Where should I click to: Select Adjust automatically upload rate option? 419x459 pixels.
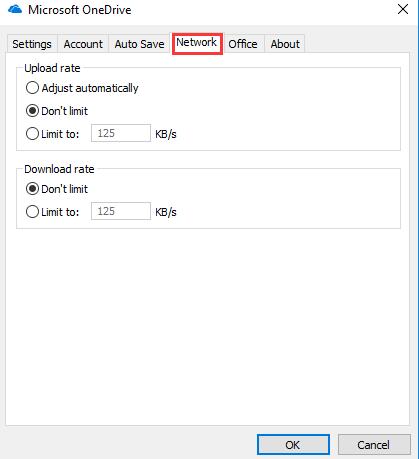click(82, 88)
